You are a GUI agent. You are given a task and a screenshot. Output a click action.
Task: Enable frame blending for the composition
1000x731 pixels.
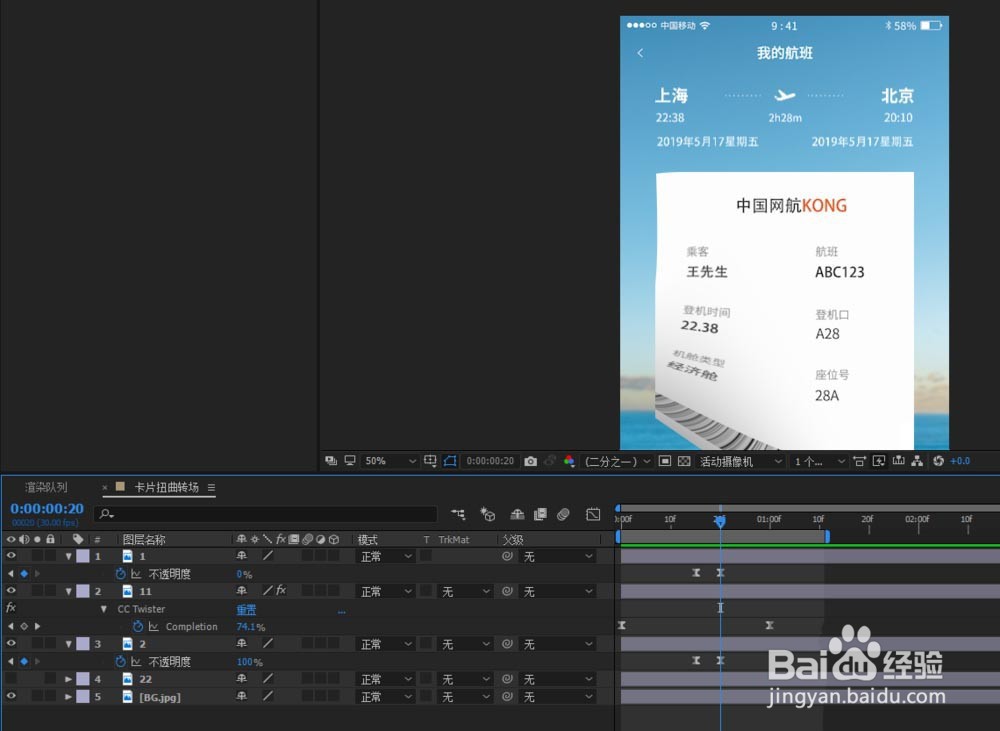pyautogui.click(x=540, y=513)
